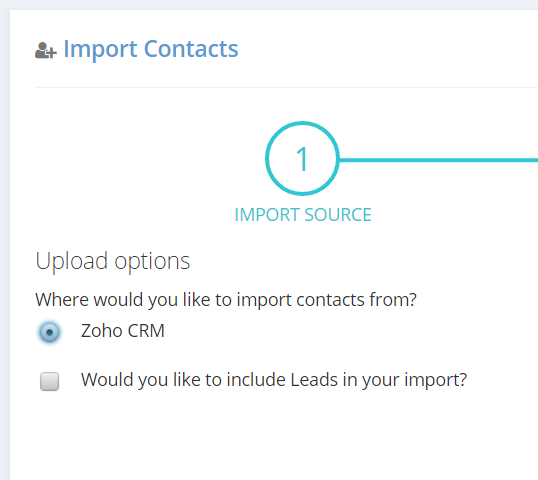
Task: Click the word CRM beside the radio button
Action: tap(146, 331)
